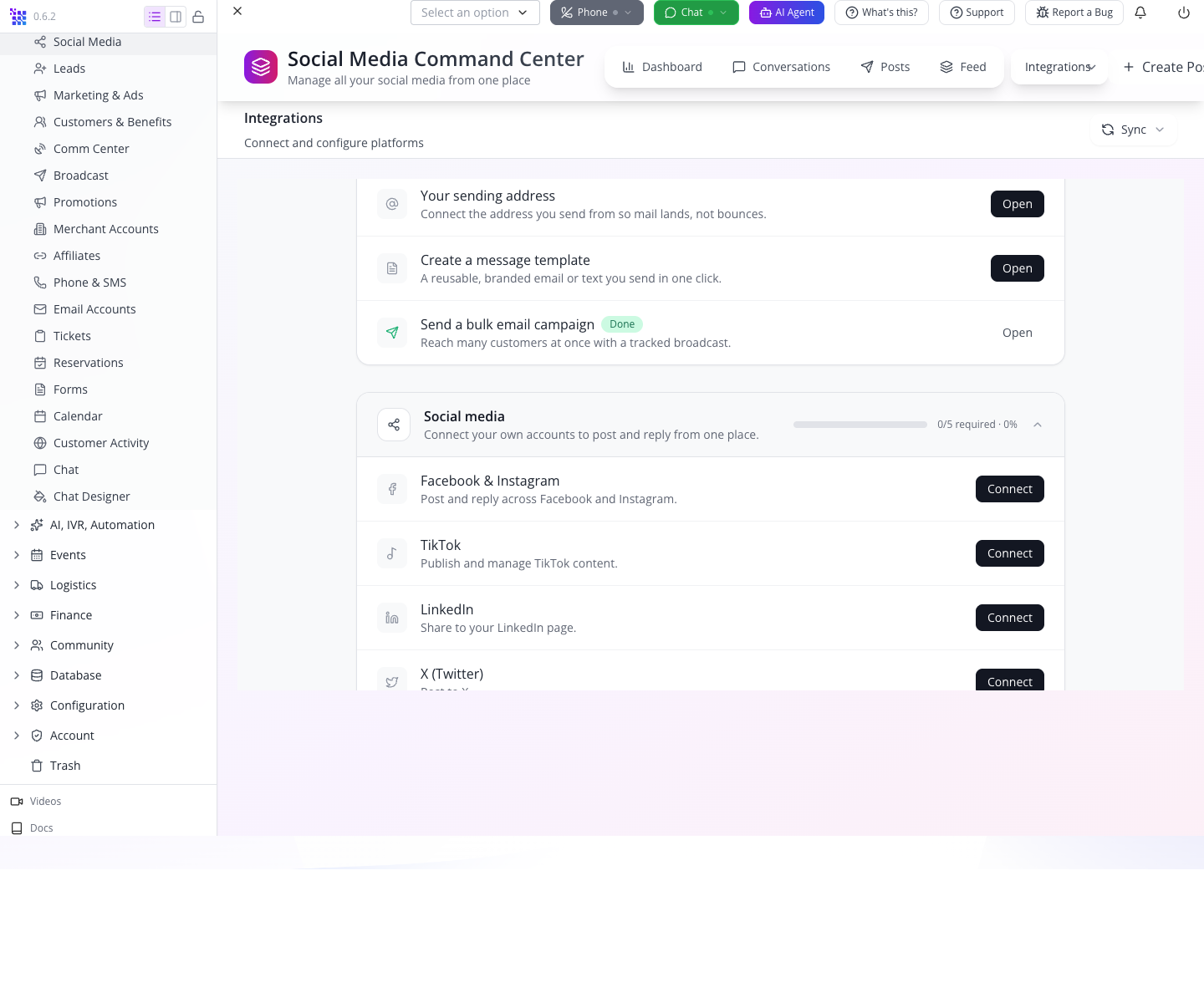
Task: Click the notification bell icon
Action: (x=1140, y=13)
